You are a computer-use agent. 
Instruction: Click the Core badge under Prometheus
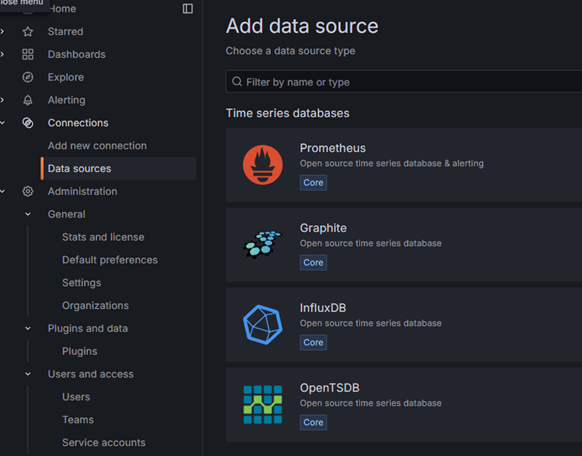pos(313,183)
